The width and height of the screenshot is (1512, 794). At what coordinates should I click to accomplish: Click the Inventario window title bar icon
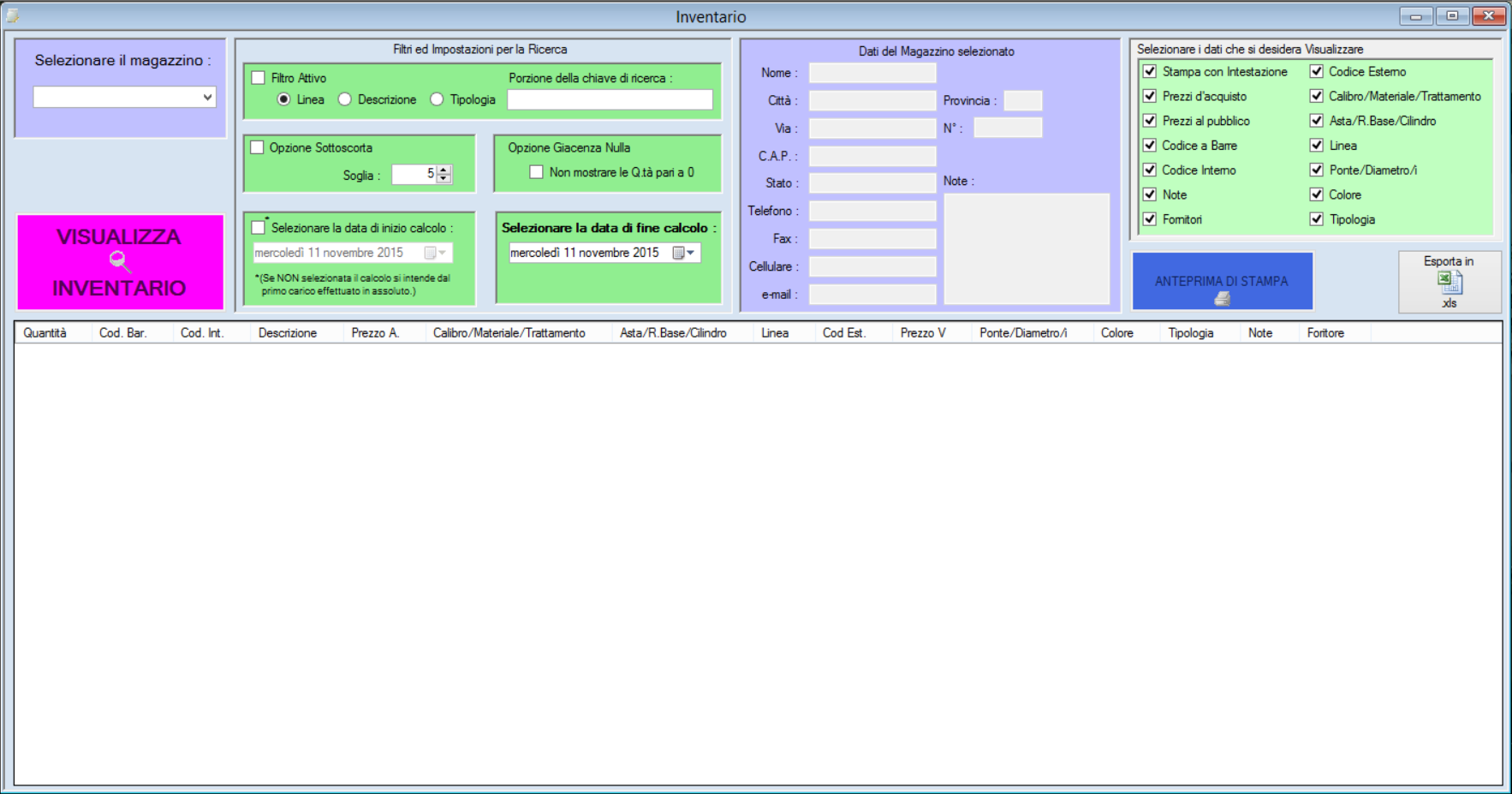(x=12, y=15)
